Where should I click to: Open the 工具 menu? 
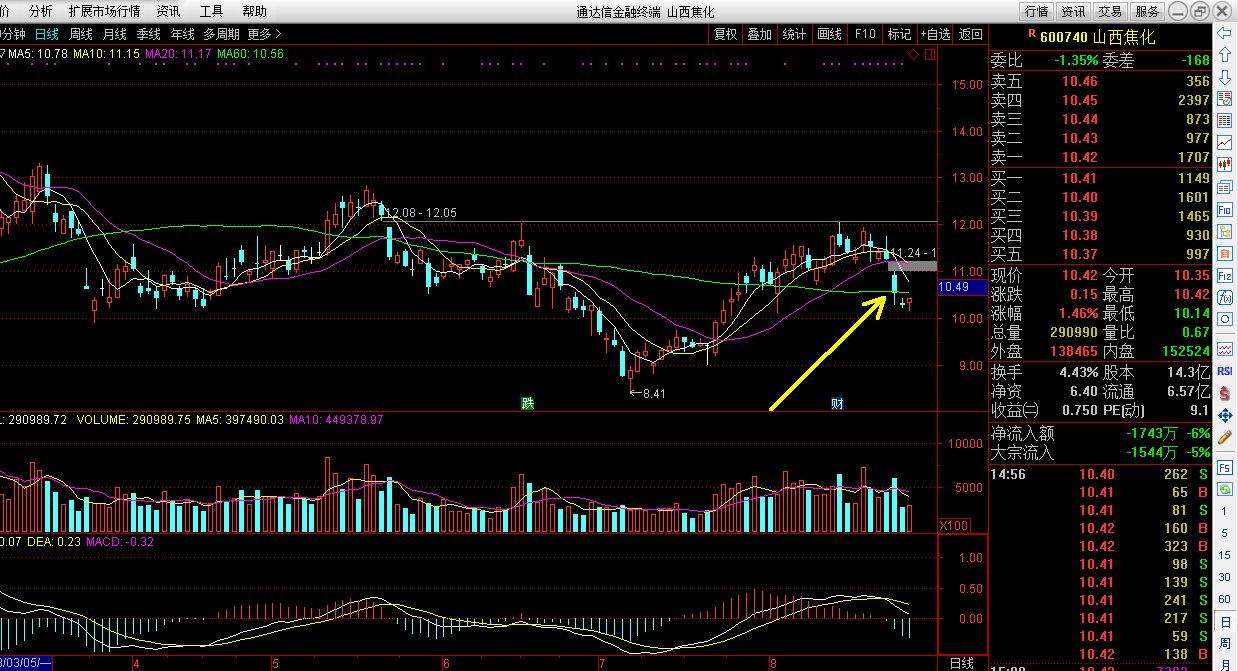coord(211,11)
